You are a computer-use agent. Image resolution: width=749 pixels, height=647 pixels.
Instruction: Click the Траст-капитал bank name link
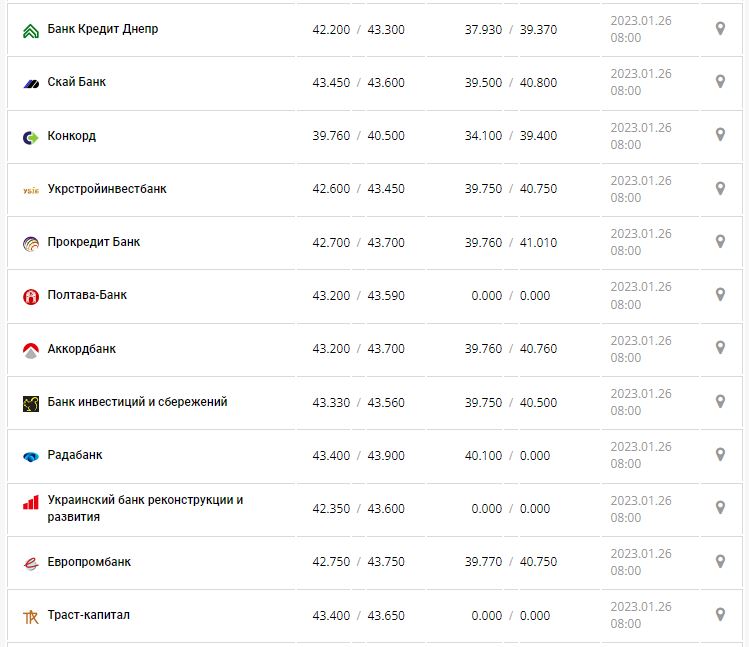(x=88, y=615)
